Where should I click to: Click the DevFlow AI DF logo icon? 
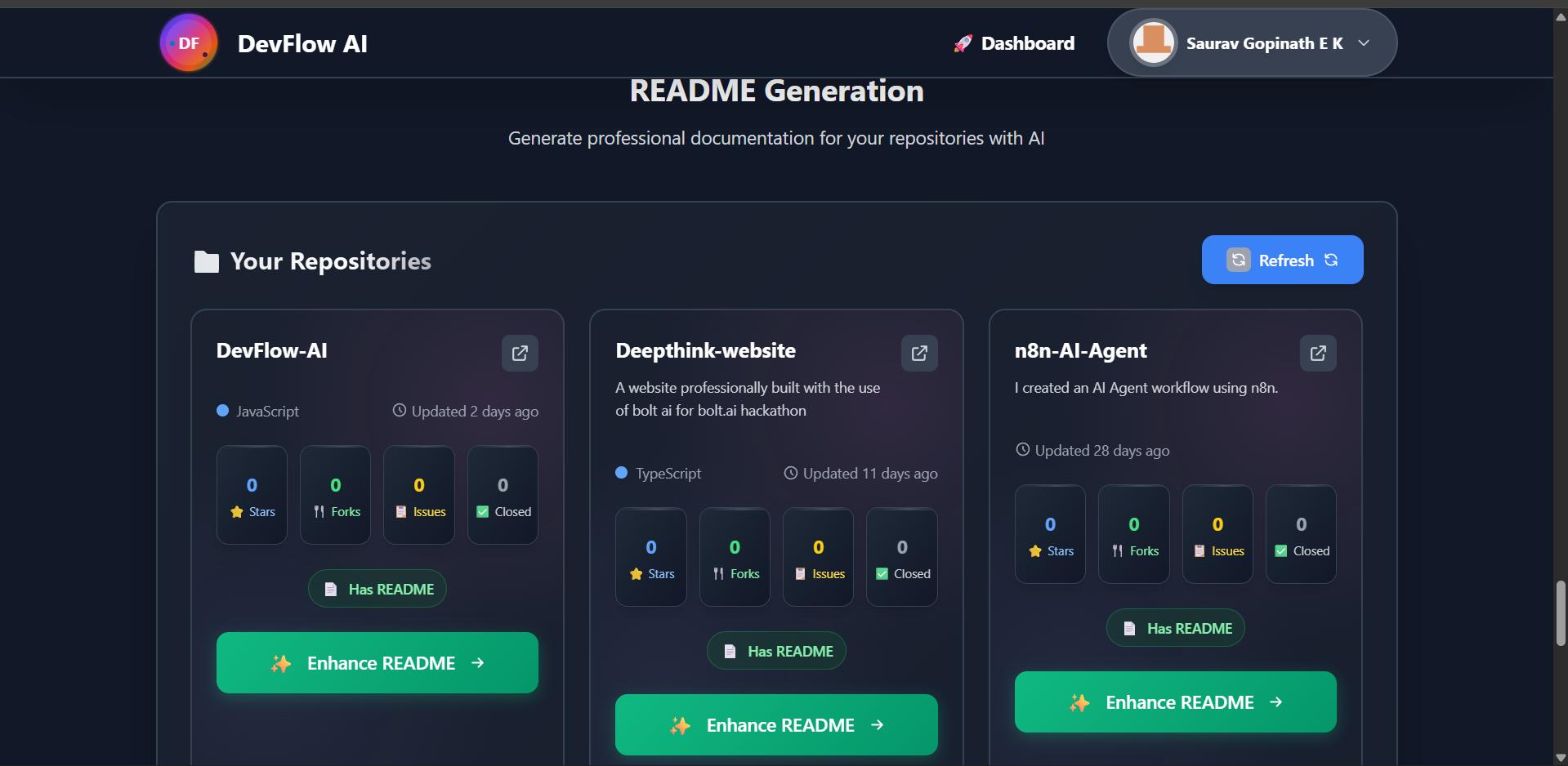click(189, 42)
